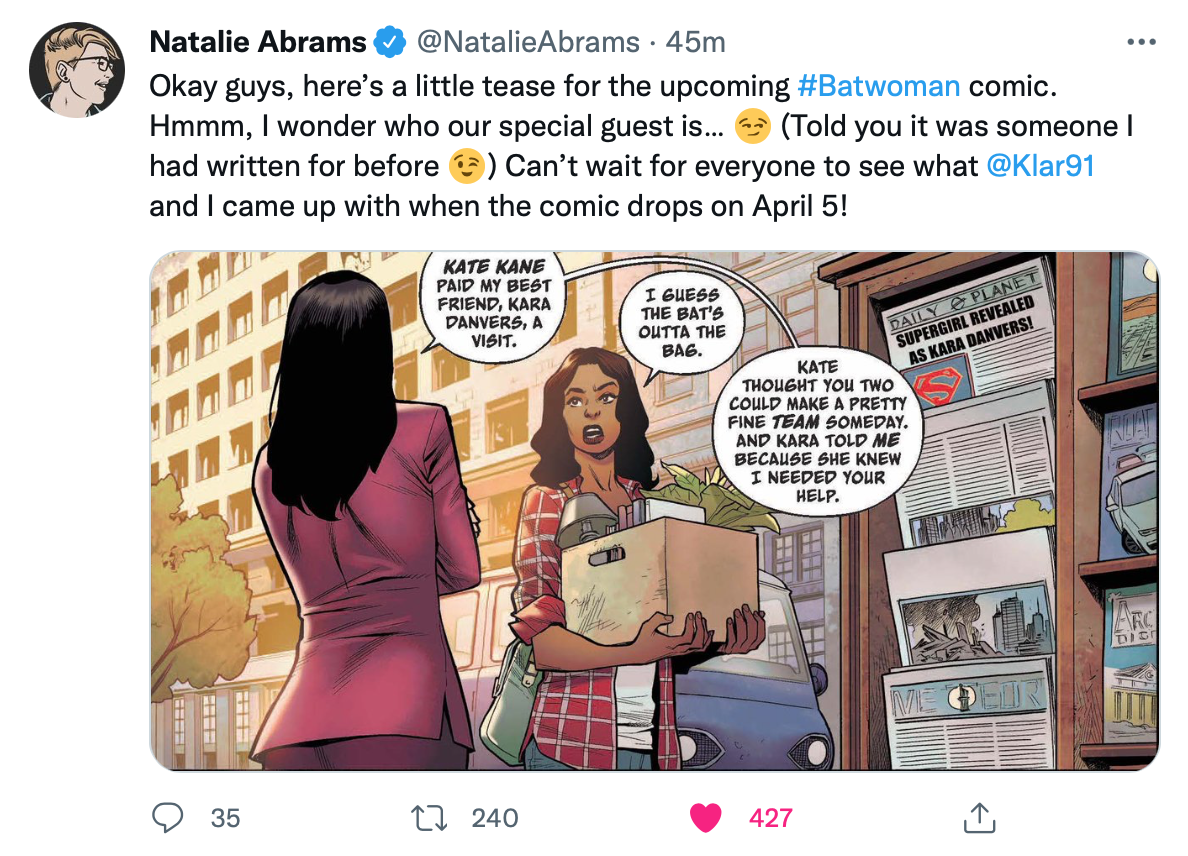Open the #Batwoman hashtag link

[878, 86]
